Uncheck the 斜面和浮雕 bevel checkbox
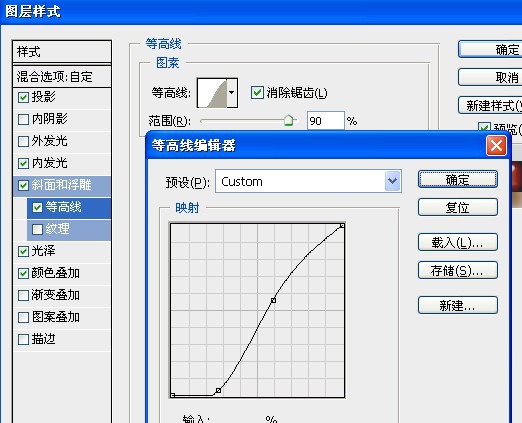This screenshot has height=423, width=522. click(23, 185)
